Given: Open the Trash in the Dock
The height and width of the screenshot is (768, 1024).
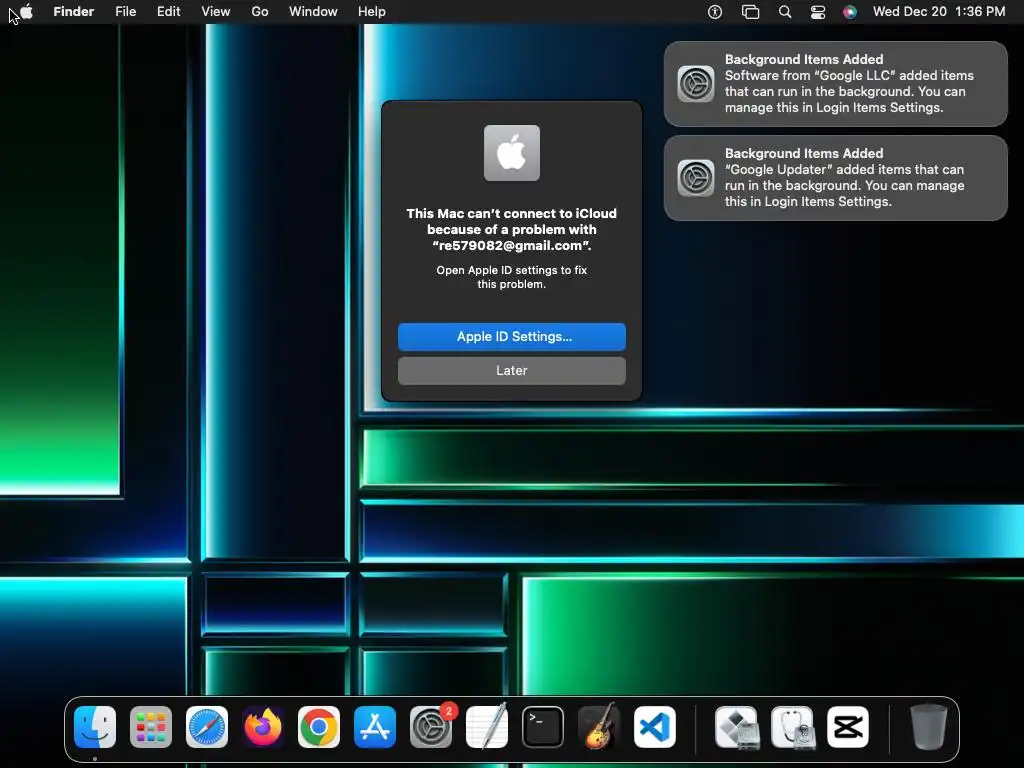Looking at the screenshot, I should pyautogui.click(x=929, y=727).
